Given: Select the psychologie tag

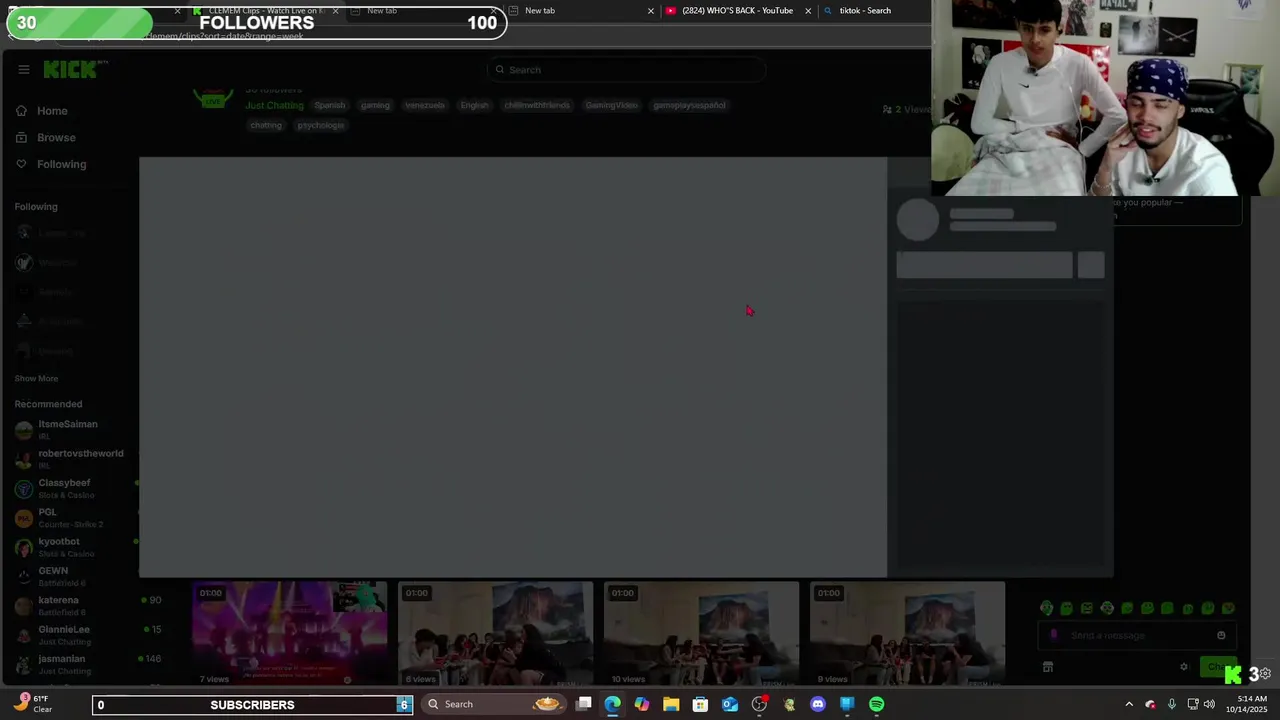Looking at the screenshot, I should pos(320,125).
